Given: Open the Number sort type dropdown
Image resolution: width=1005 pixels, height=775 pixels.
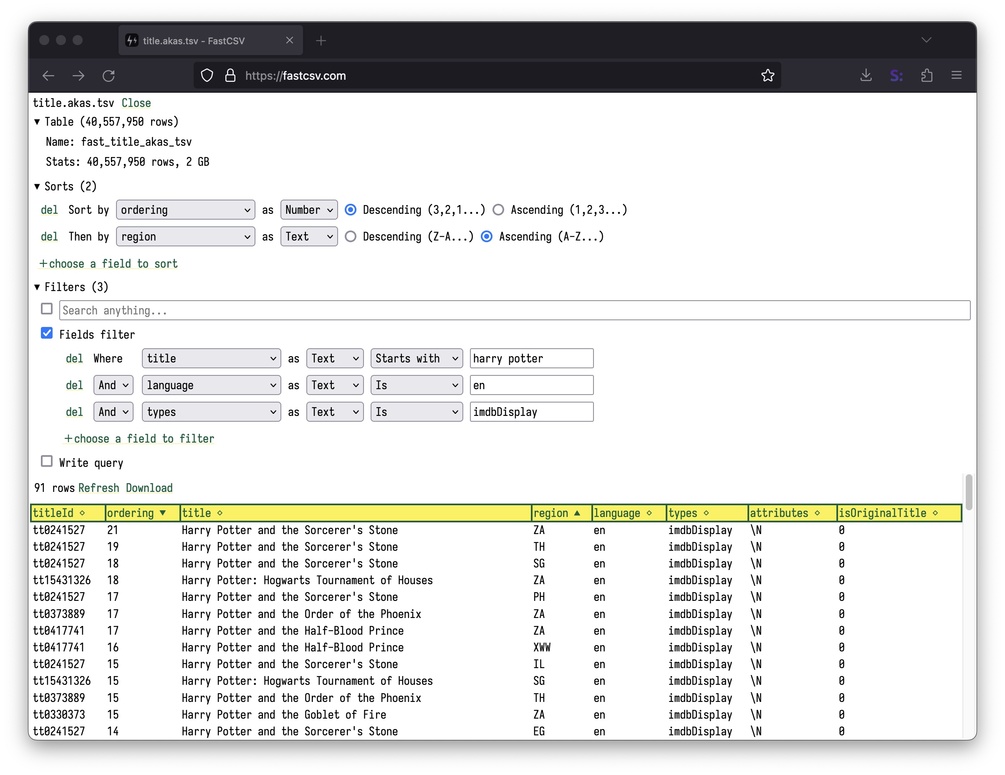Looking at the screenshot, I should pyautogui.click(x=309, y=210).
